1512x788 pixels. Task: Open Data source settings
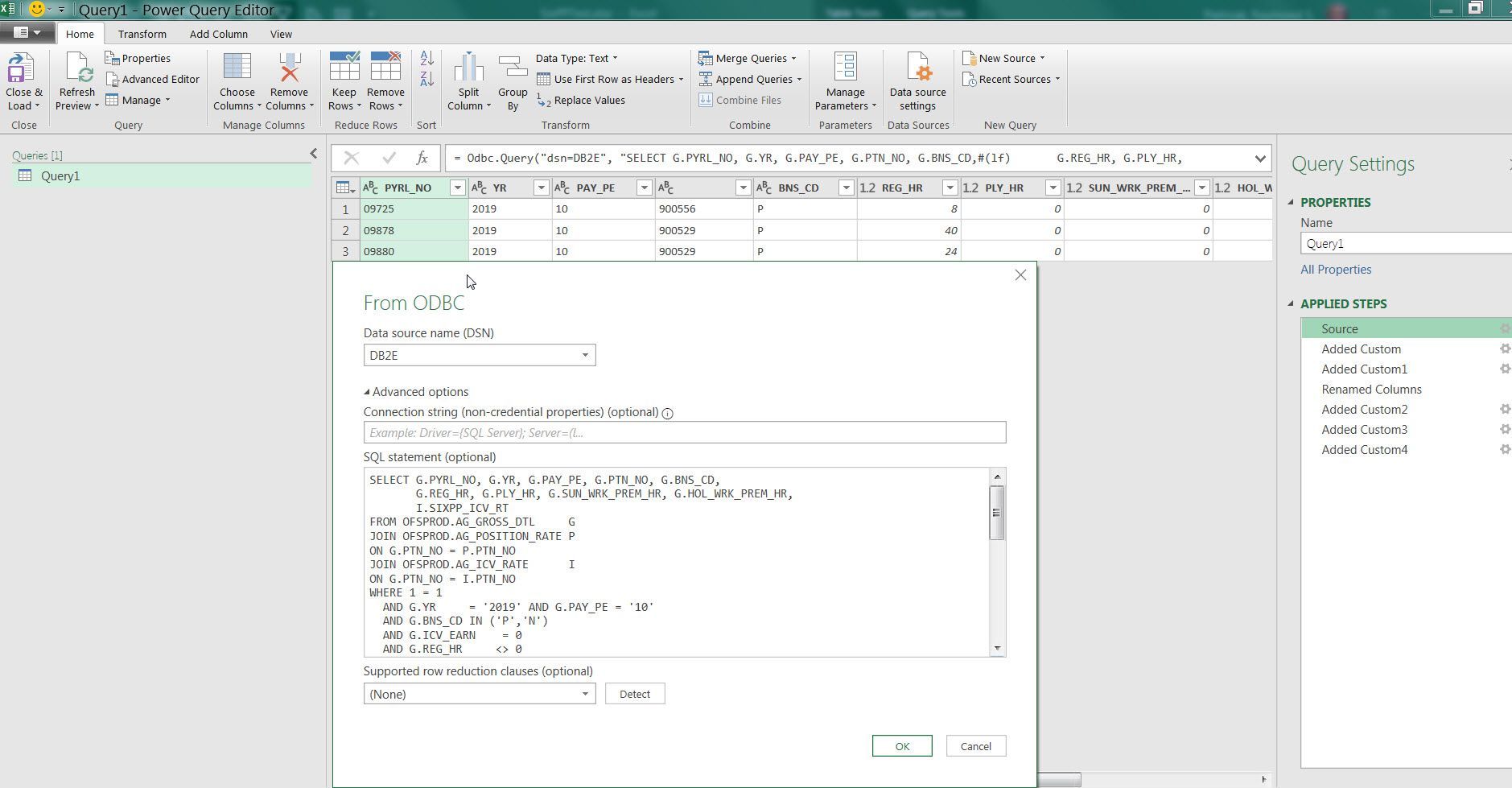917,80
